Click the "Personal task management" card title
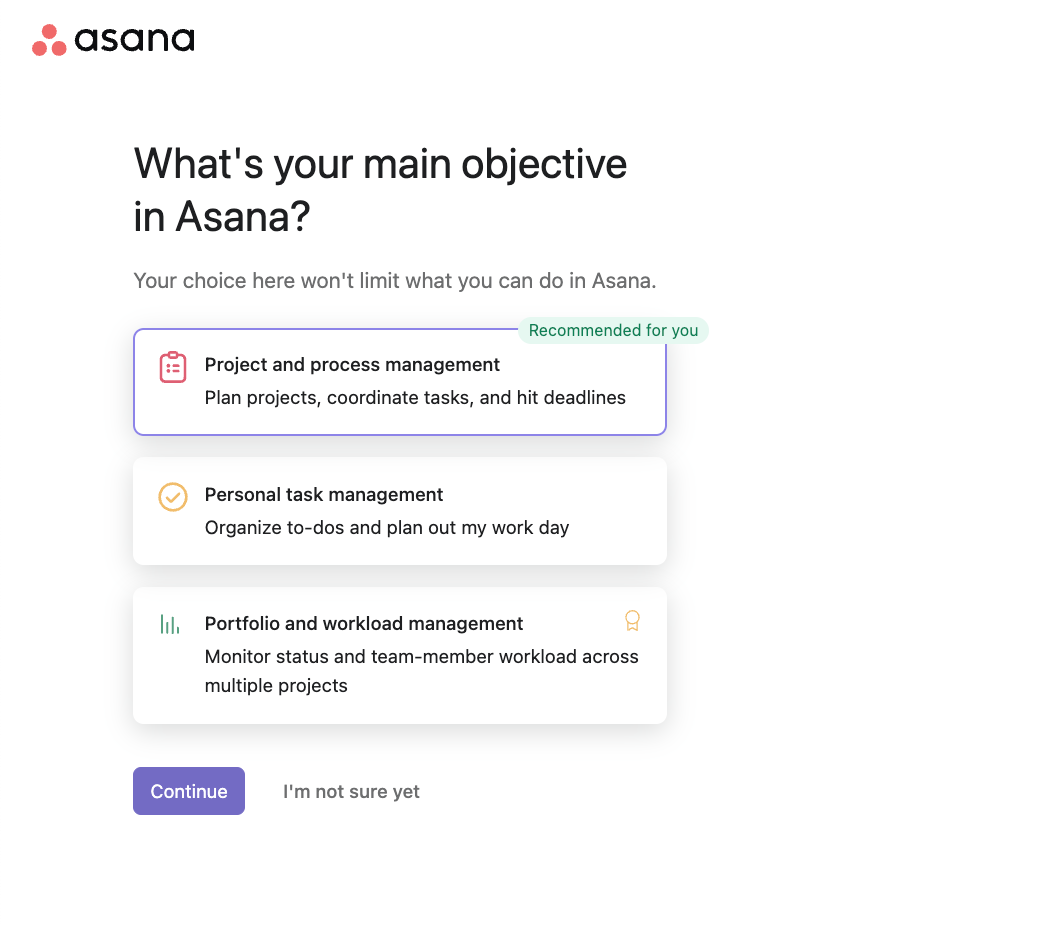Image resolution: width=1042 pixels, height=926 pixels. tap(324, 494)
